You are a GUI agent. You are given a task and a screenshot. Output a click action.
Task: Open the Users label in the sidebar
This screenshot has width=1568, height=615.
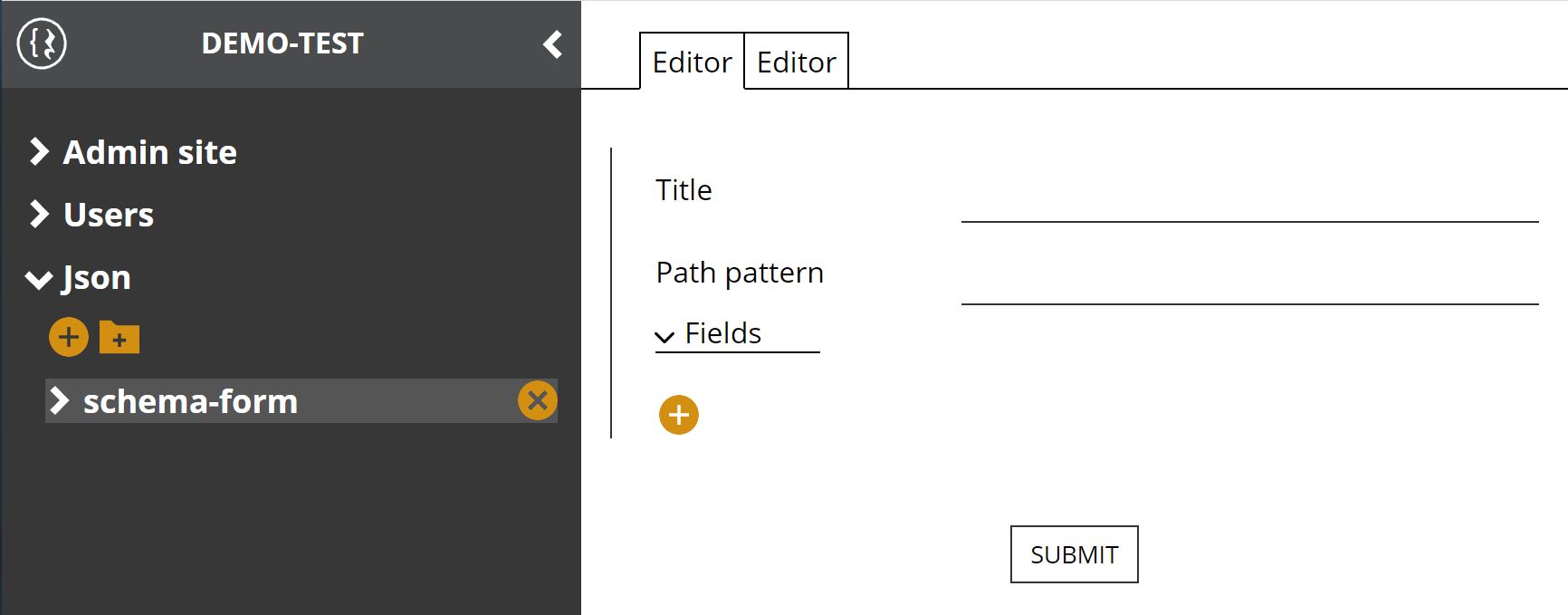point(109,215)
